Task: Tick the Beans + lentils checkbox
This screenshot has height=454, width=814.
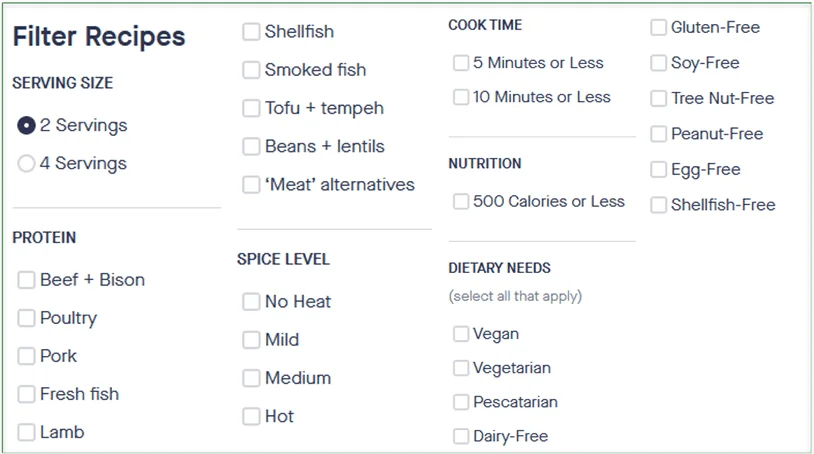Action: [251, 146]
